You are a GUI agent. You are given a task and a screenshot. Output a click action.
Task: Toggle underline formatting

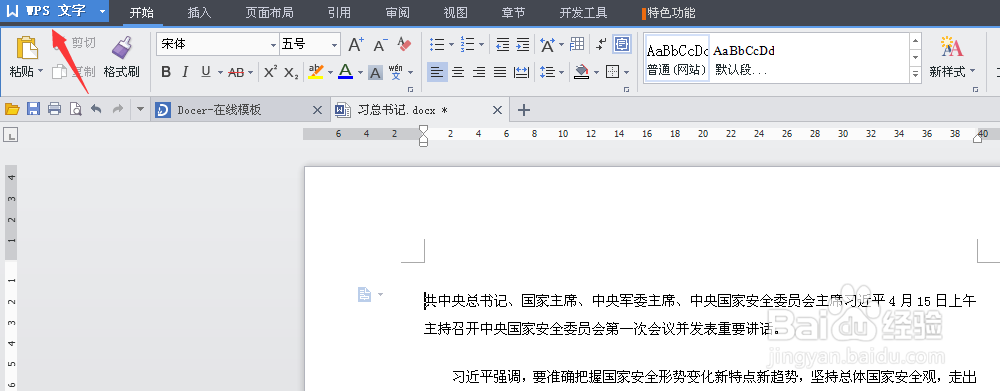[x=206, y=72]
